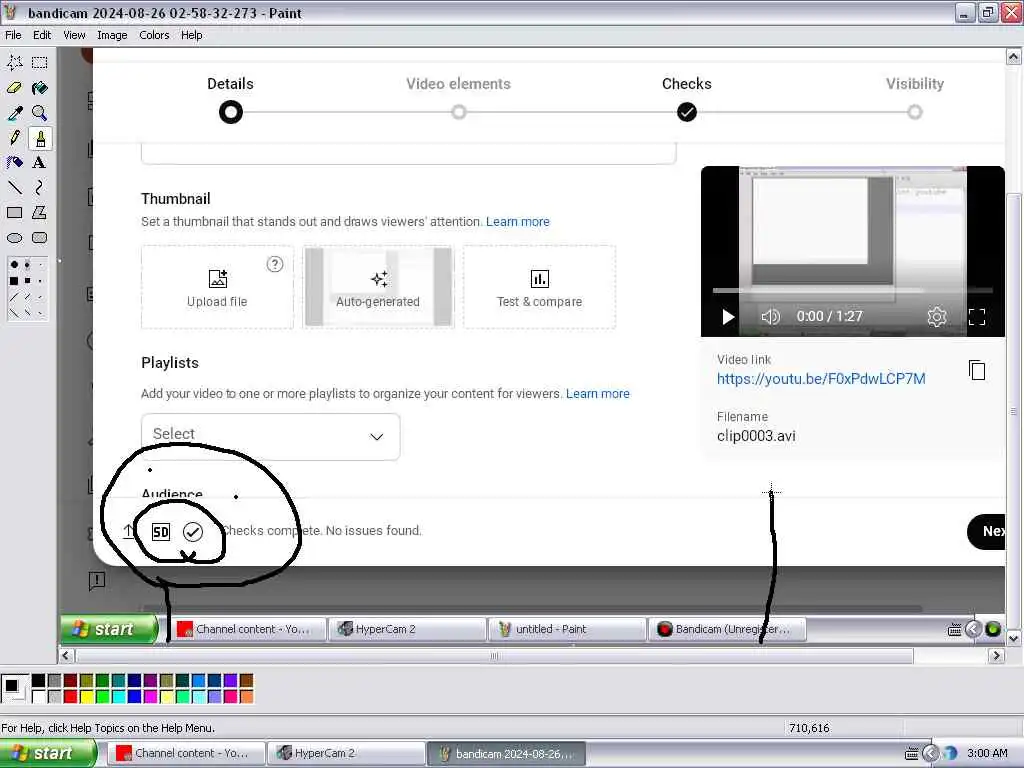Open the Help menu
Viewport: 1024px width, 768px height.
click(x=191, y=35)
